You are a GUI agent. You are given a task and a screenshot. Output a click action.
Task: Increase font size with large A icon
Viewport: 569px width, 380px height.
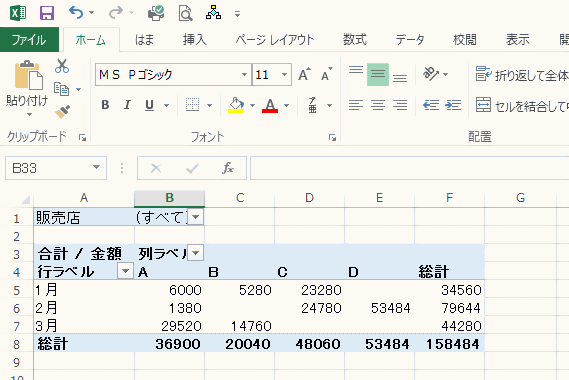click(304, 74)
